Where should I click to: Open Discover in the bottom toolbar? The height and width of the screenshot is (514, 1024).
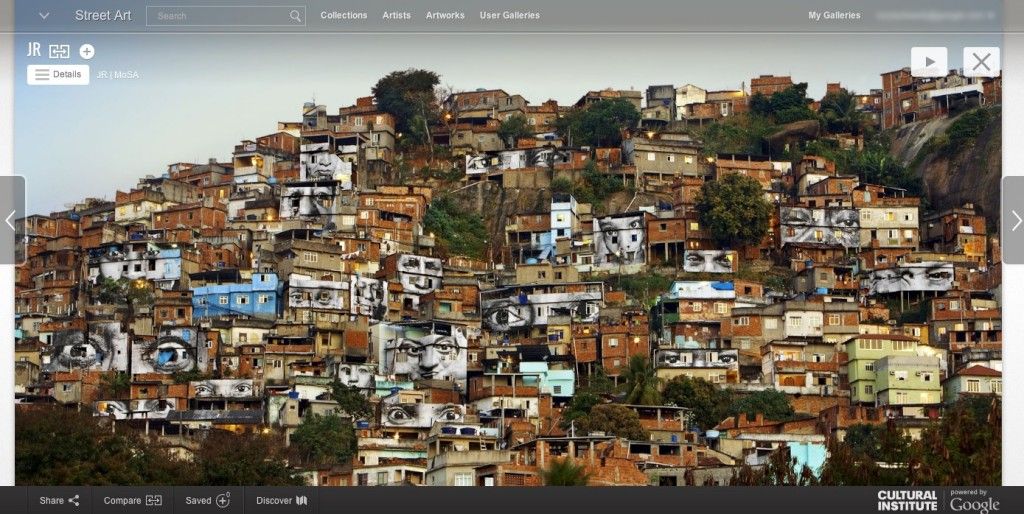(281, 500)
